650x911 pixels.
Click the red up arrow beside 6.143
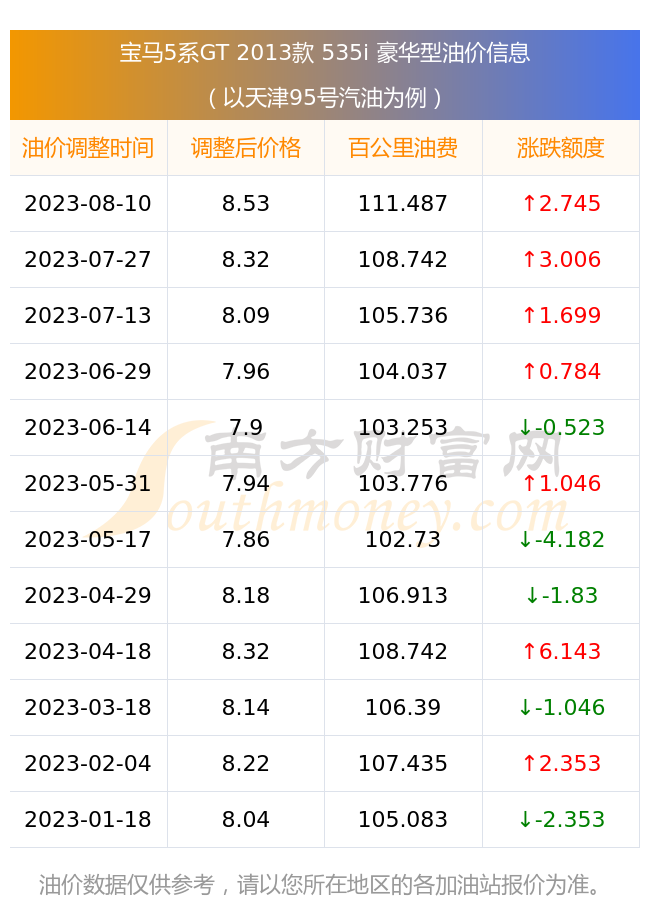pyautogui.click(x=529, y=651)
